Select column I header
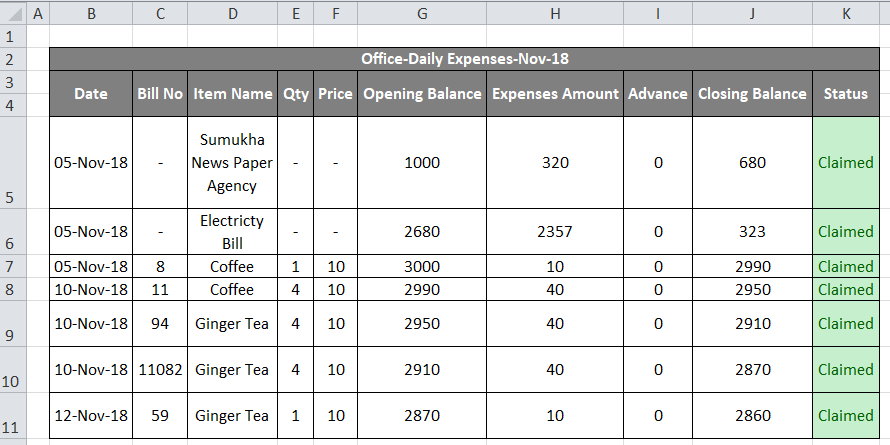This screenshot has height=445, width=890. coord(658,12)
